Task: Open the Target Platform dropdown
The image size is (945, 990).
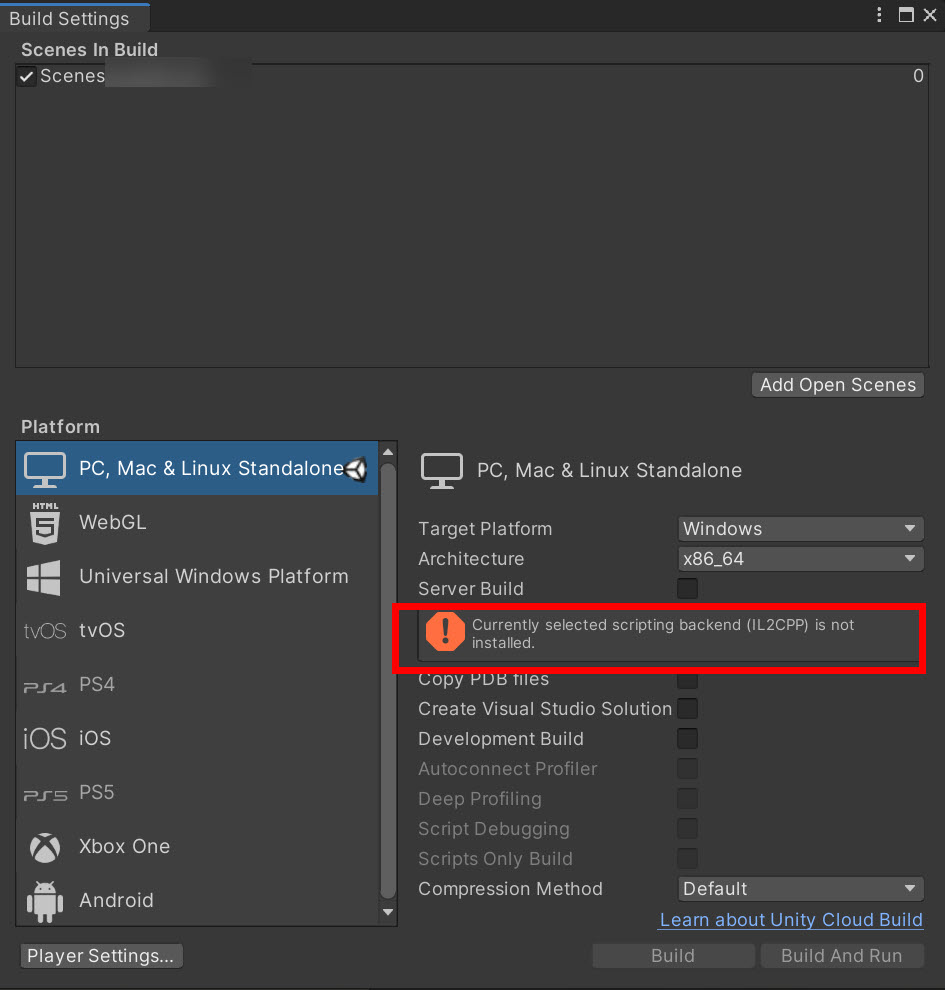Action: pyautogui.click(x=800, y=528)
